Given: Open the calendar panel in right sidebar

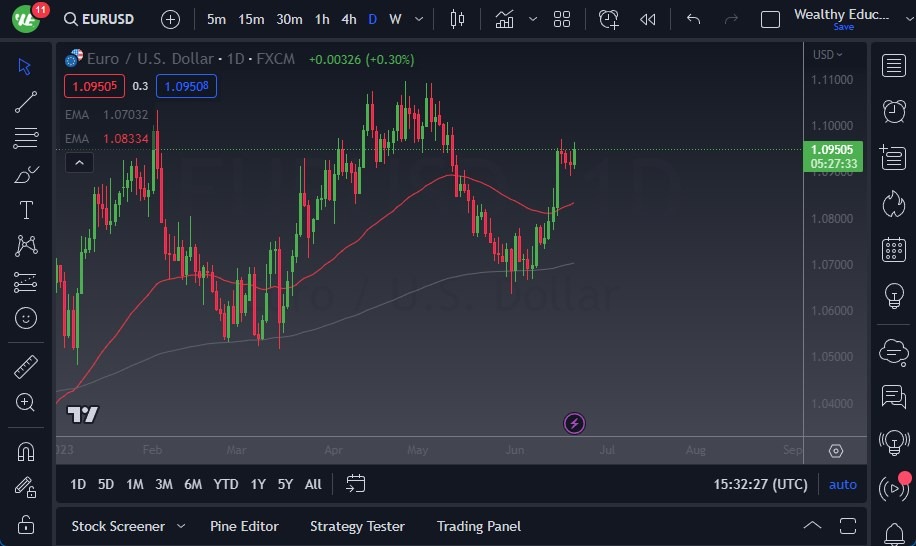Looking at the screenshot, I should (893, 250).
